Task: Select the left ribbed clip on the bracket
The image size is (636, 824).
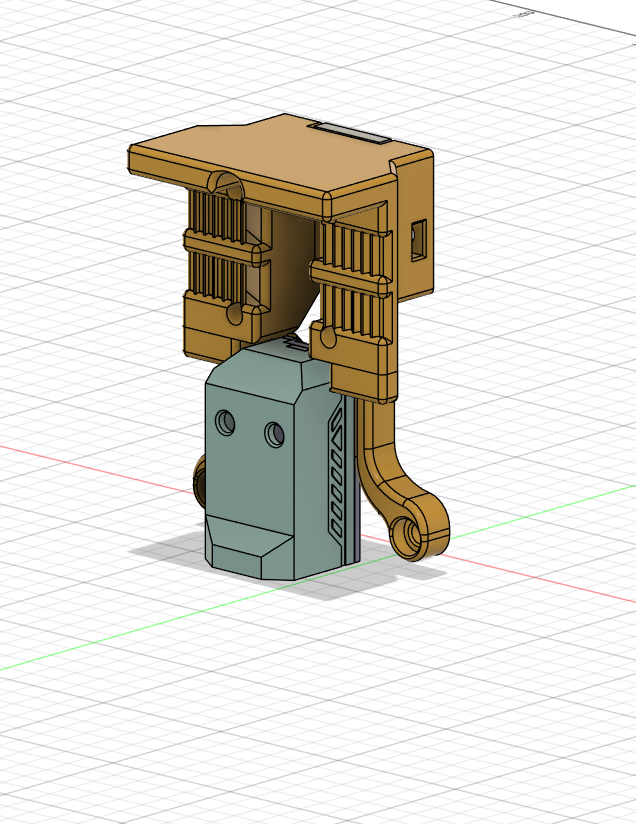Action: click(x=226, y=273)
